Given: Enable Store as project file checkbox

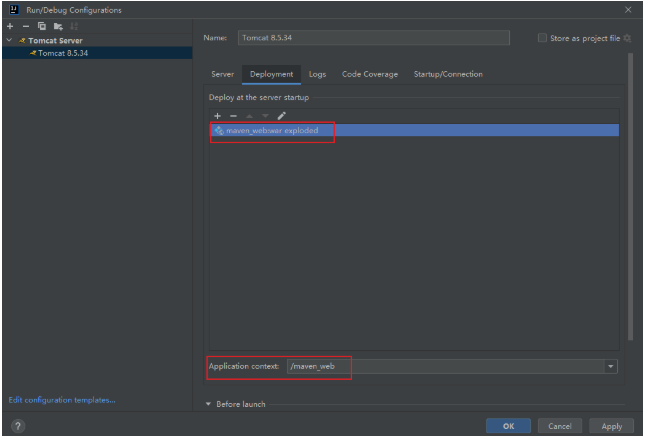Looking at the screenshot, I should (x=542, y=38).
